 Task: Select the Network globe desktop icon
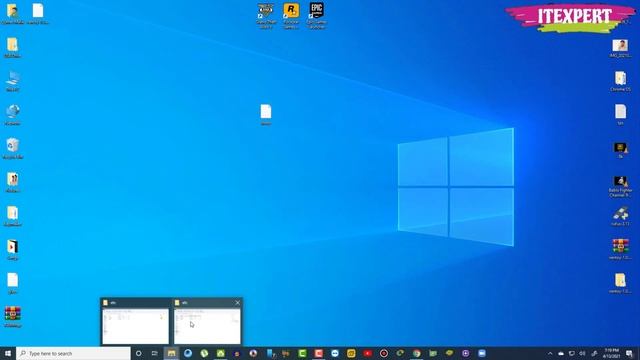click(13, 115)
